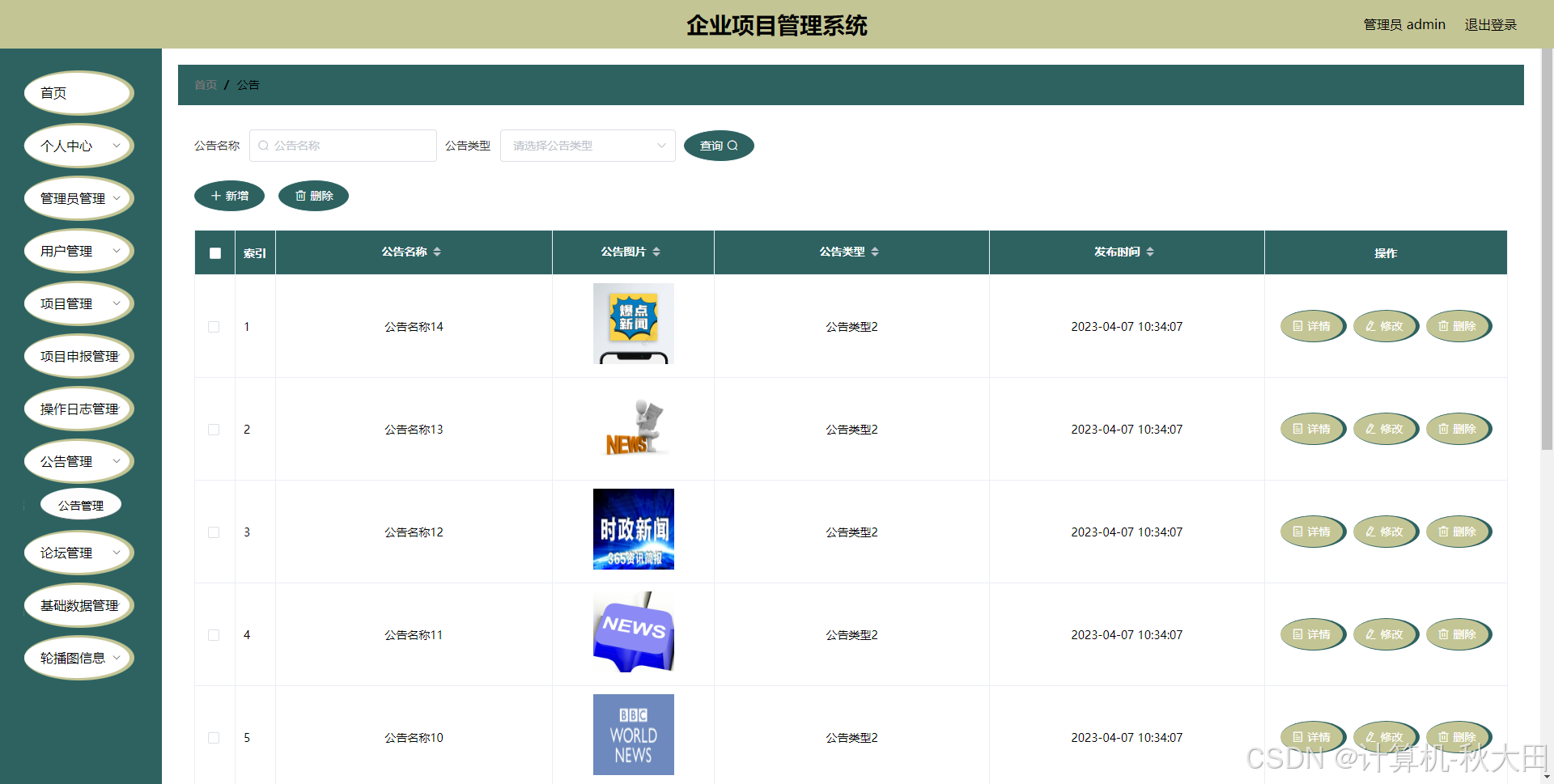Click into 公告名称 search input

click(343, 146)
